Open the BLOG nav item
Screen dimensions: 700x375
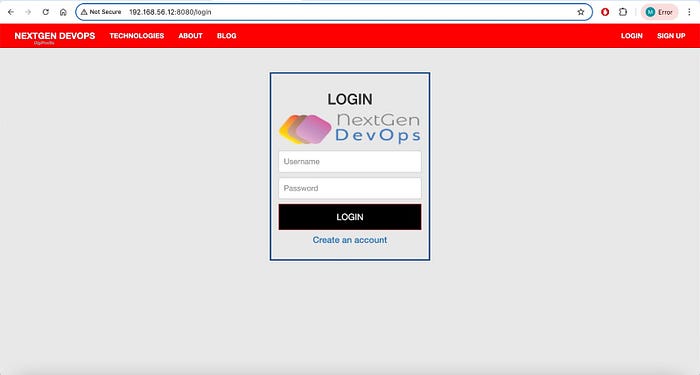(226, 36)
